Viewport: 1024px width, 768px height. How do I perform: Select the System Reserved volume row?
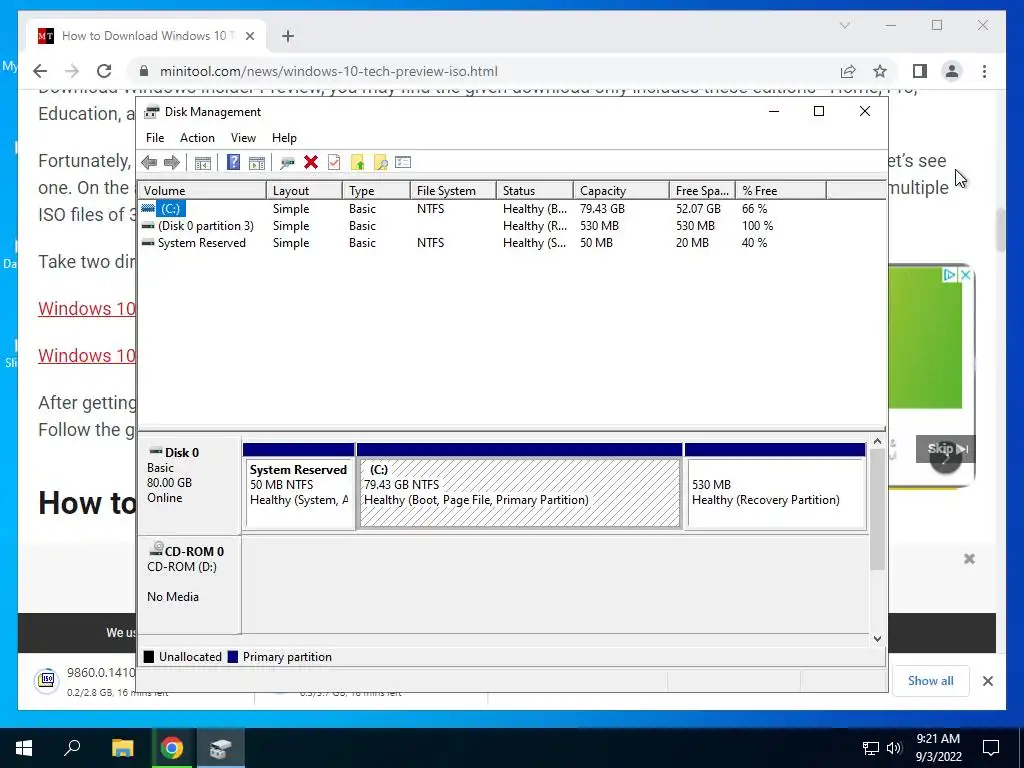coord(511,243)
